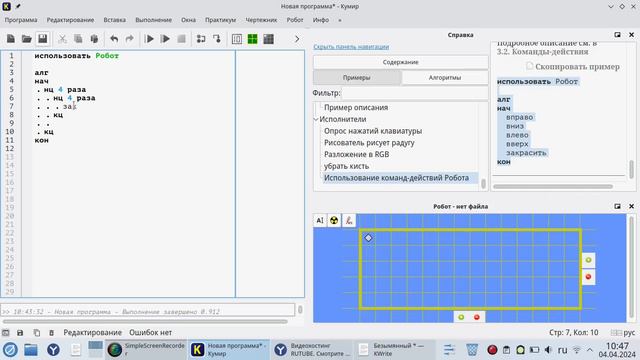Collapse the Исполнители tree node
The height and width of the screenshot is (360, 640).
click(316, 119)
